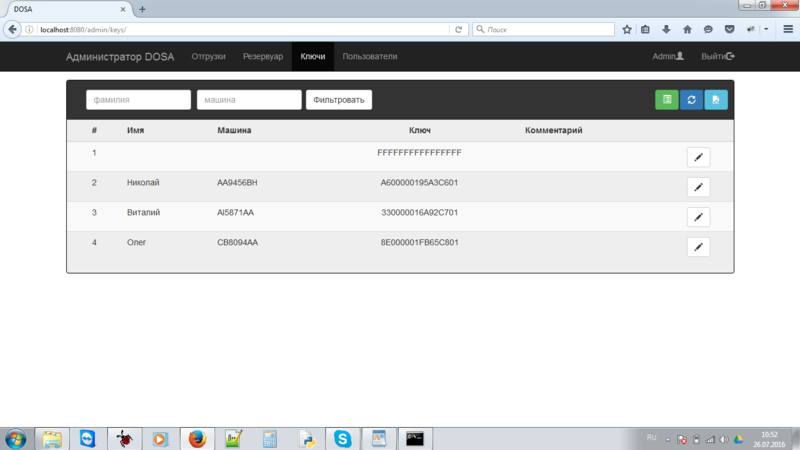
Task: Click pencil edit icon for row 1
Action: click(x=698, y=157)
